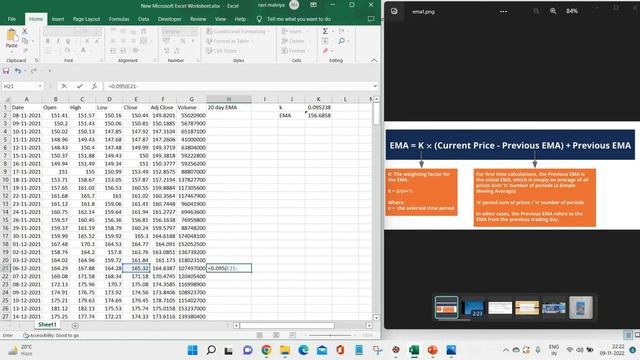The width and height of the screenshot is (640, 360).
Task: Open taskbar Search
Action: coord(211,350)
